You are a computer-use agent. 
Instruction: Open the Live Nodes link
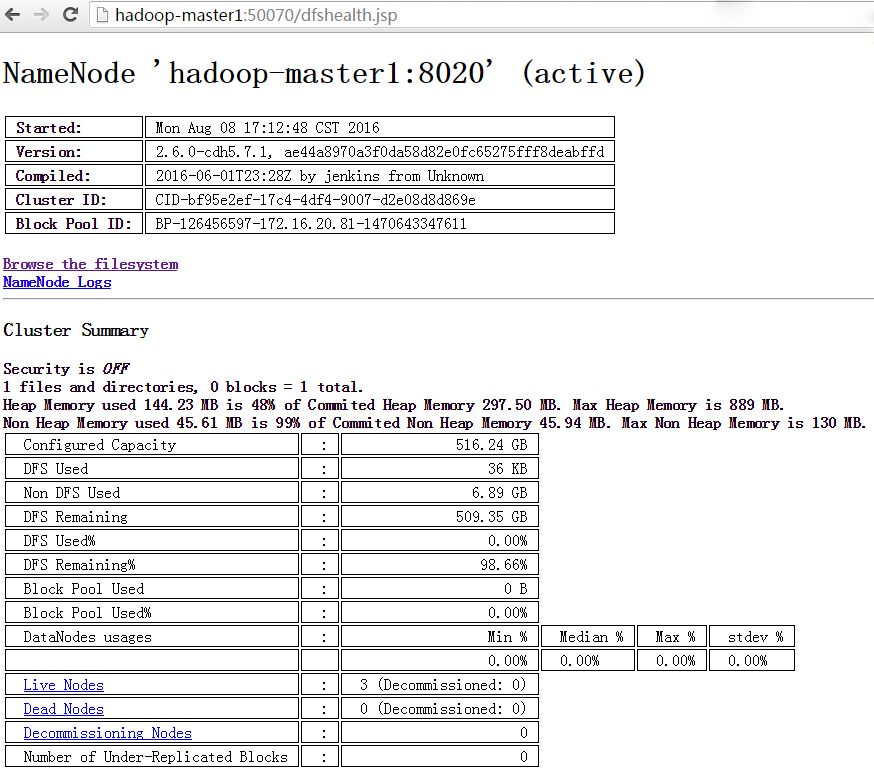[64, 685]
